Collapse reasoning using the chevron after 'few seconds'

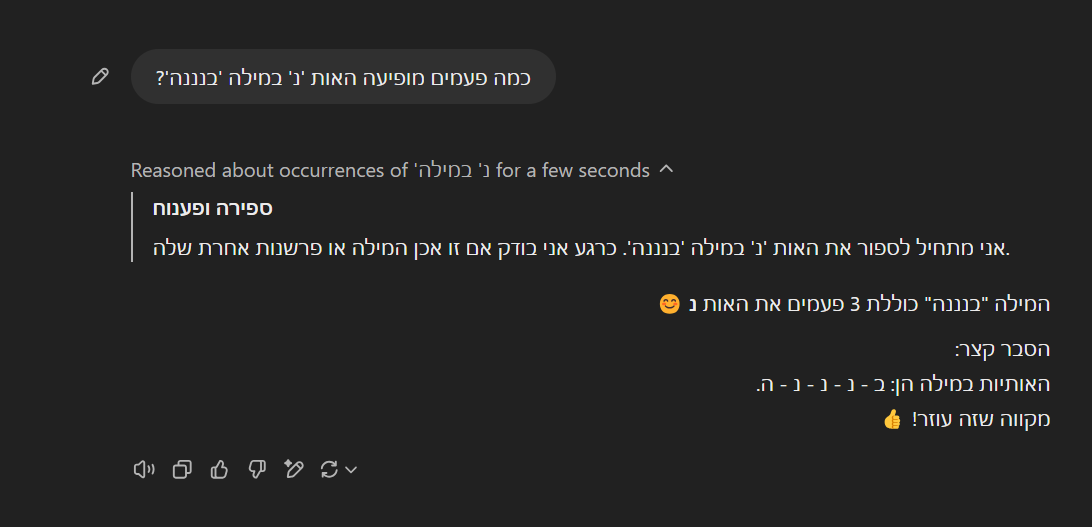[667, 170]
